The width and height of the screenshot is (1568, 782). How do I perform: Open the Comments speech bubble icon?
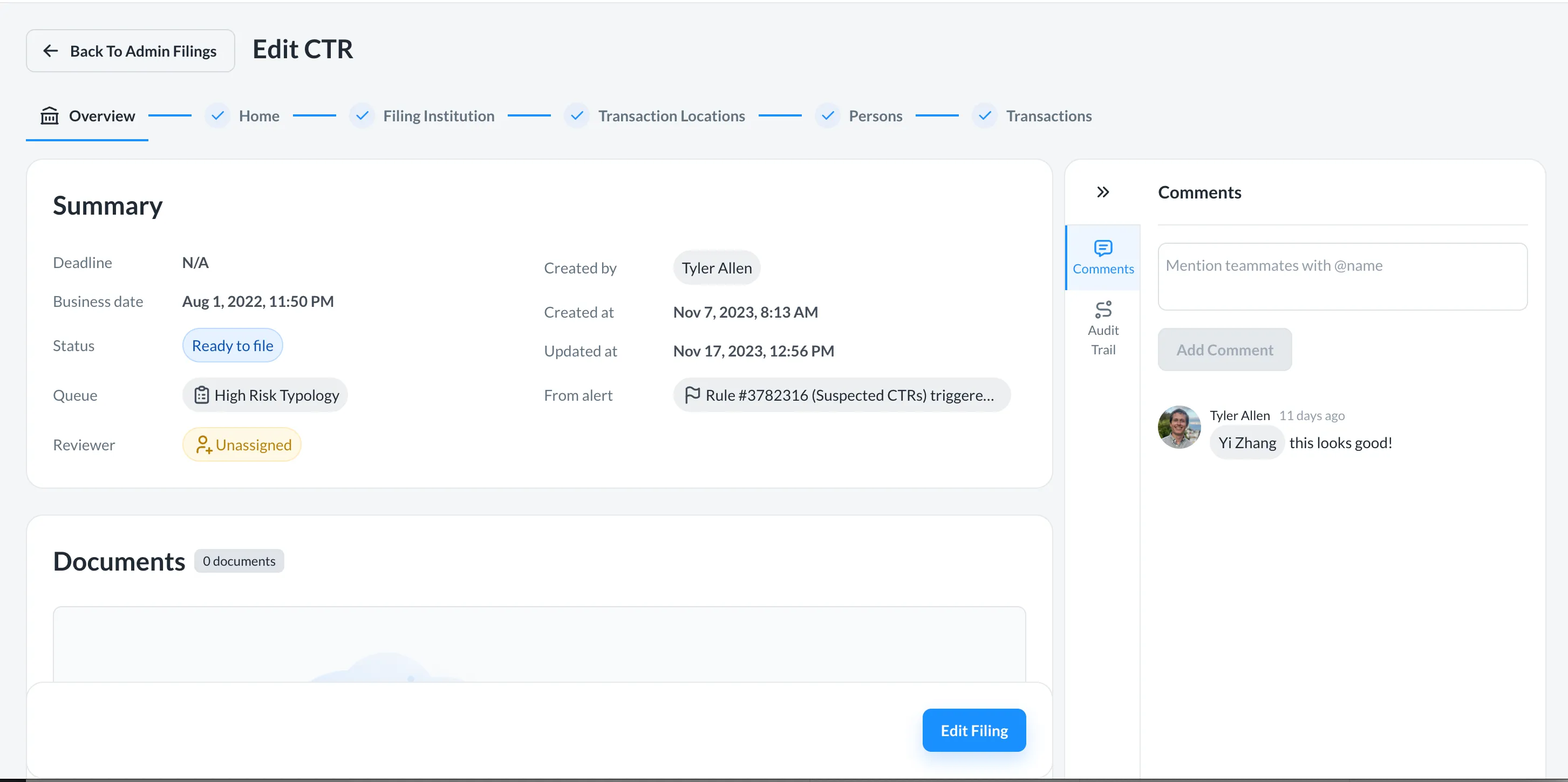pos(1102,248)
